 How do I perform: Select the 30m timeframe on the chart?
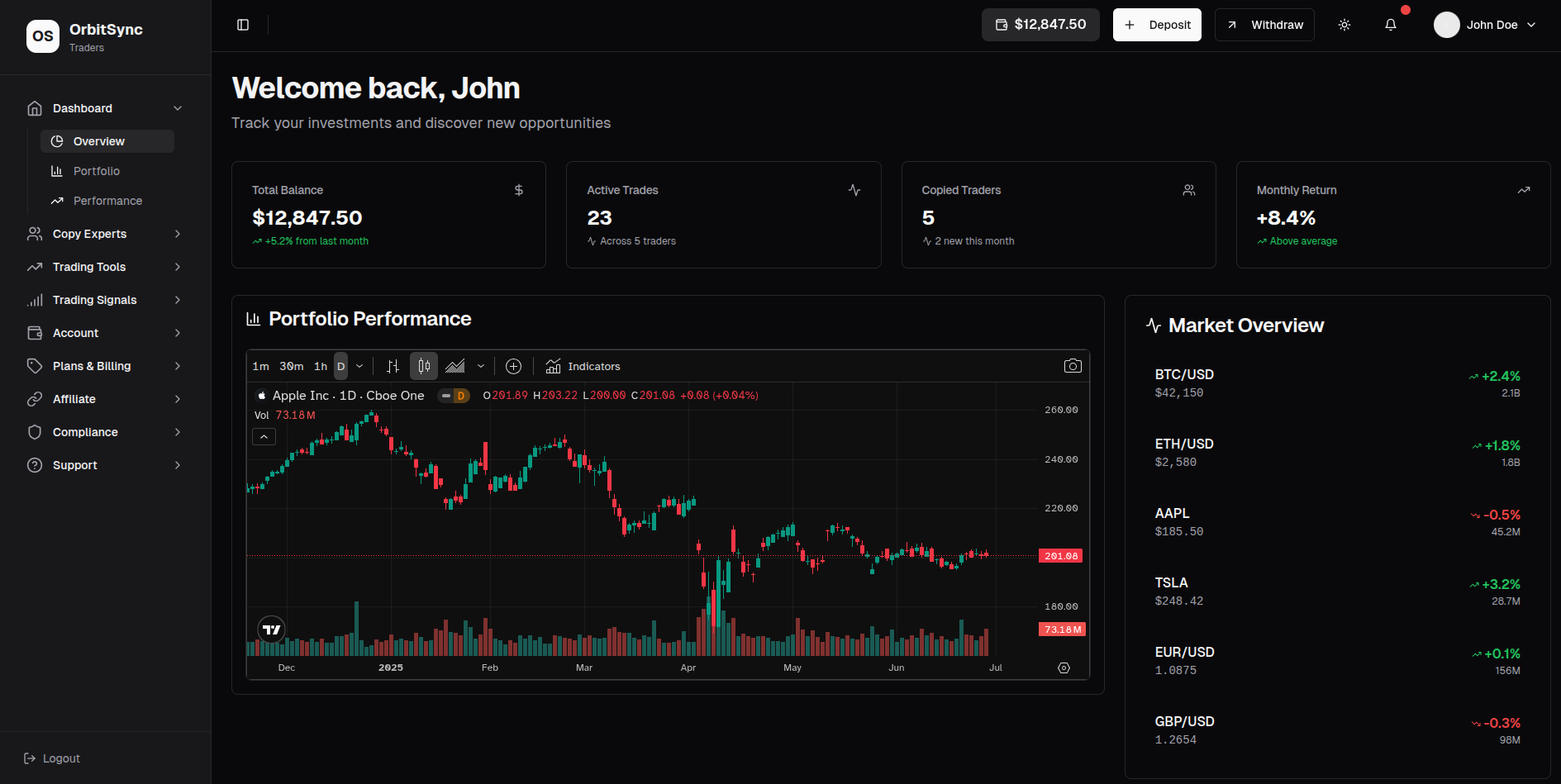[x=291, y=366]
